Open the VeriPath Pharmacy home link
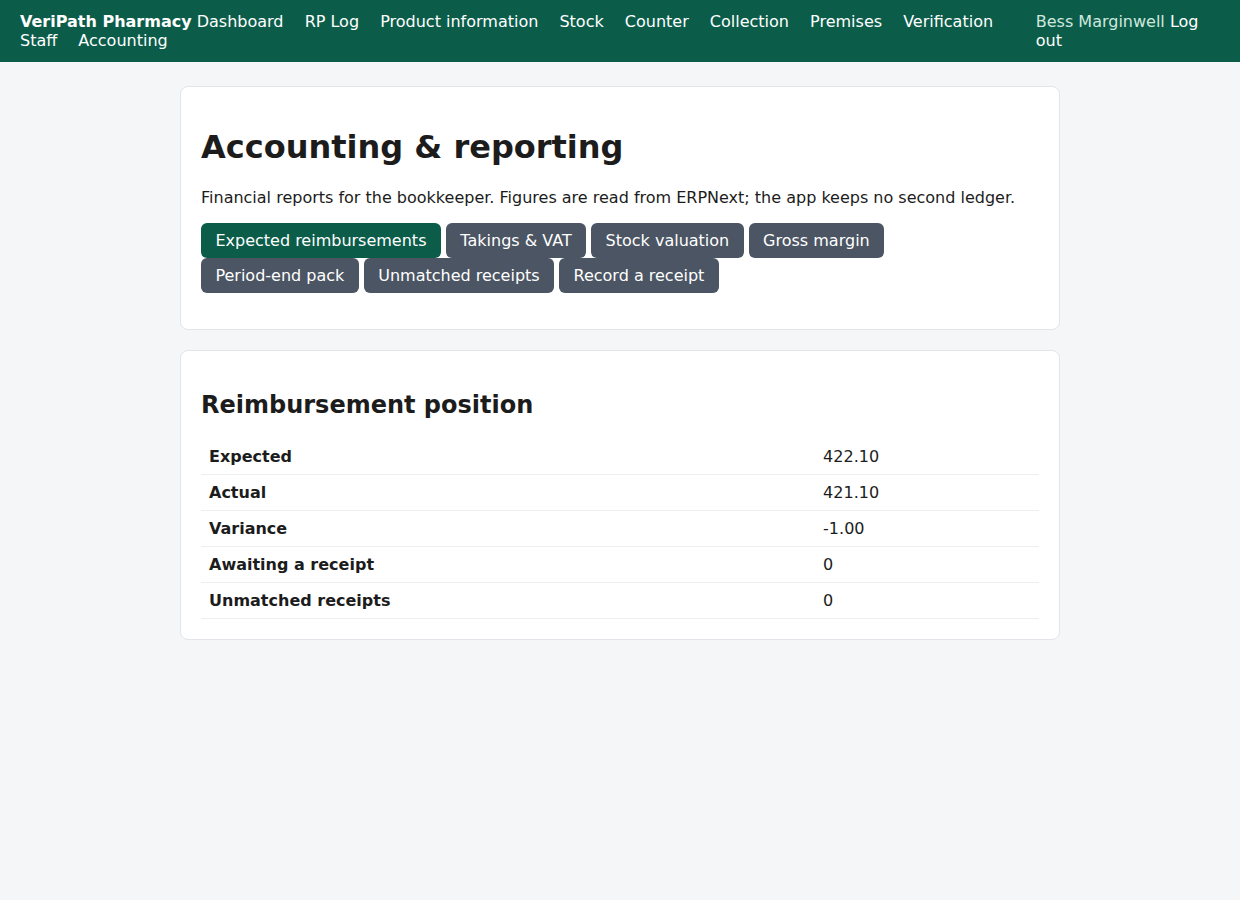 click(106, 21)
